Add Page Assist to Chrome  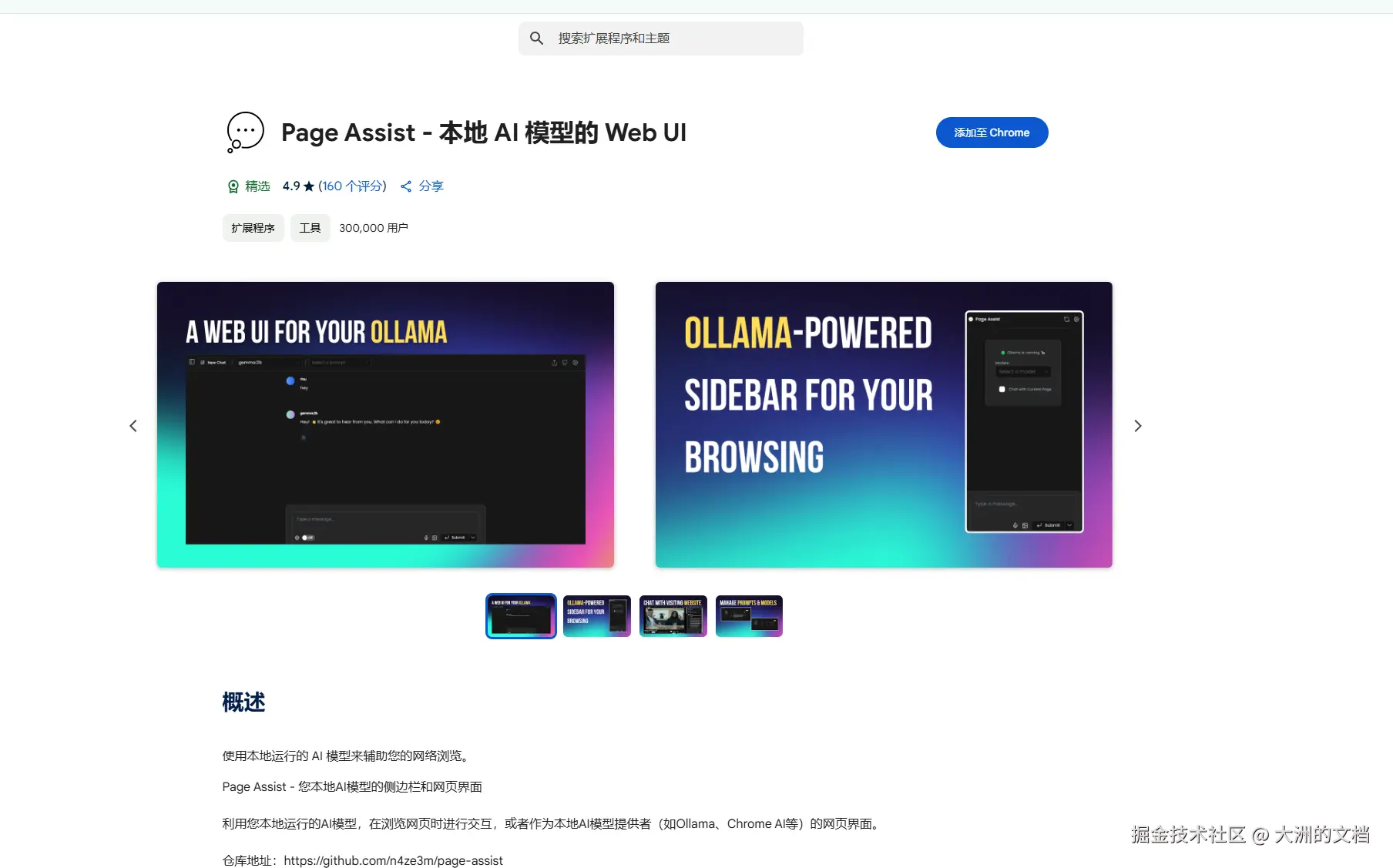click(992, 132)
